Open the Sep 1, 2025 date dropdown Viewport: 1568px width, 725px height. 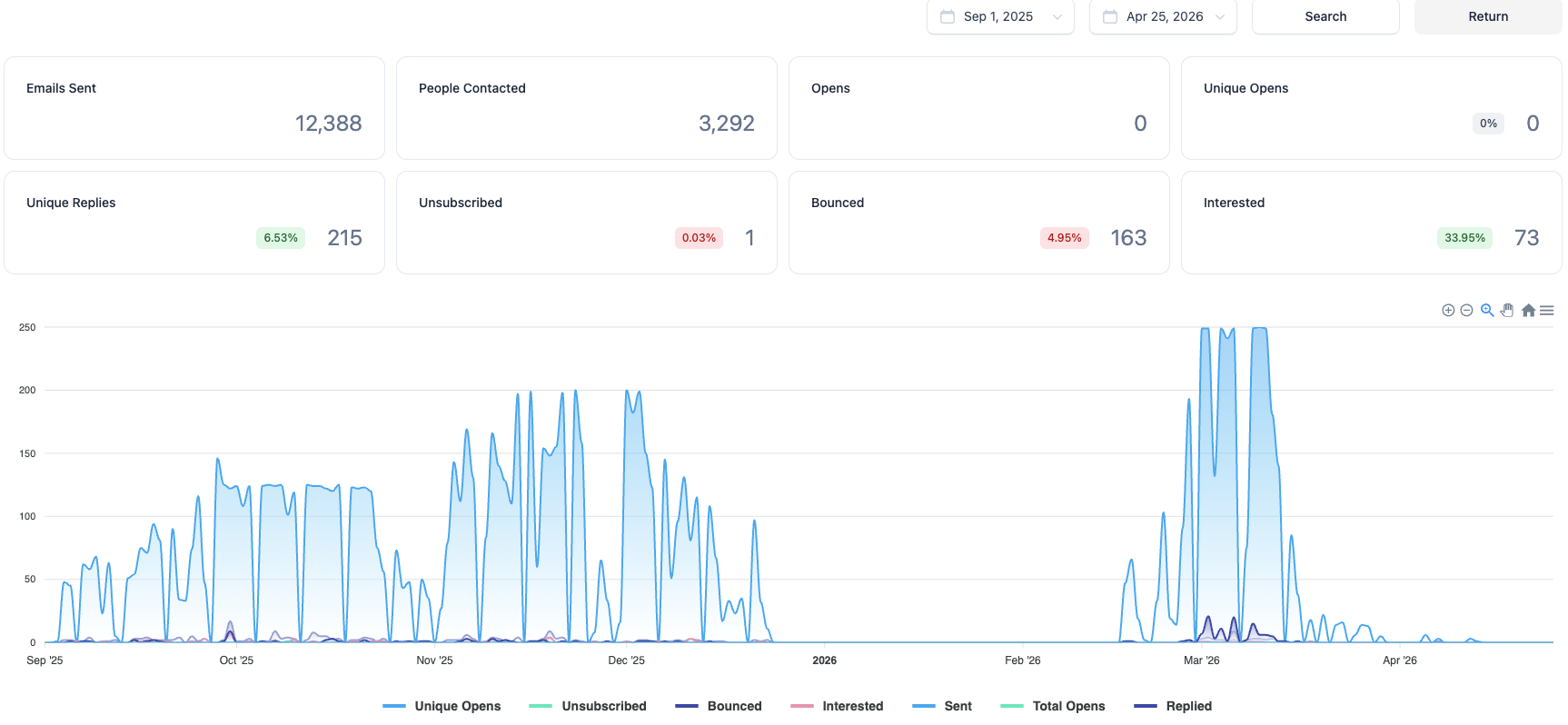tap(1000, 16)
